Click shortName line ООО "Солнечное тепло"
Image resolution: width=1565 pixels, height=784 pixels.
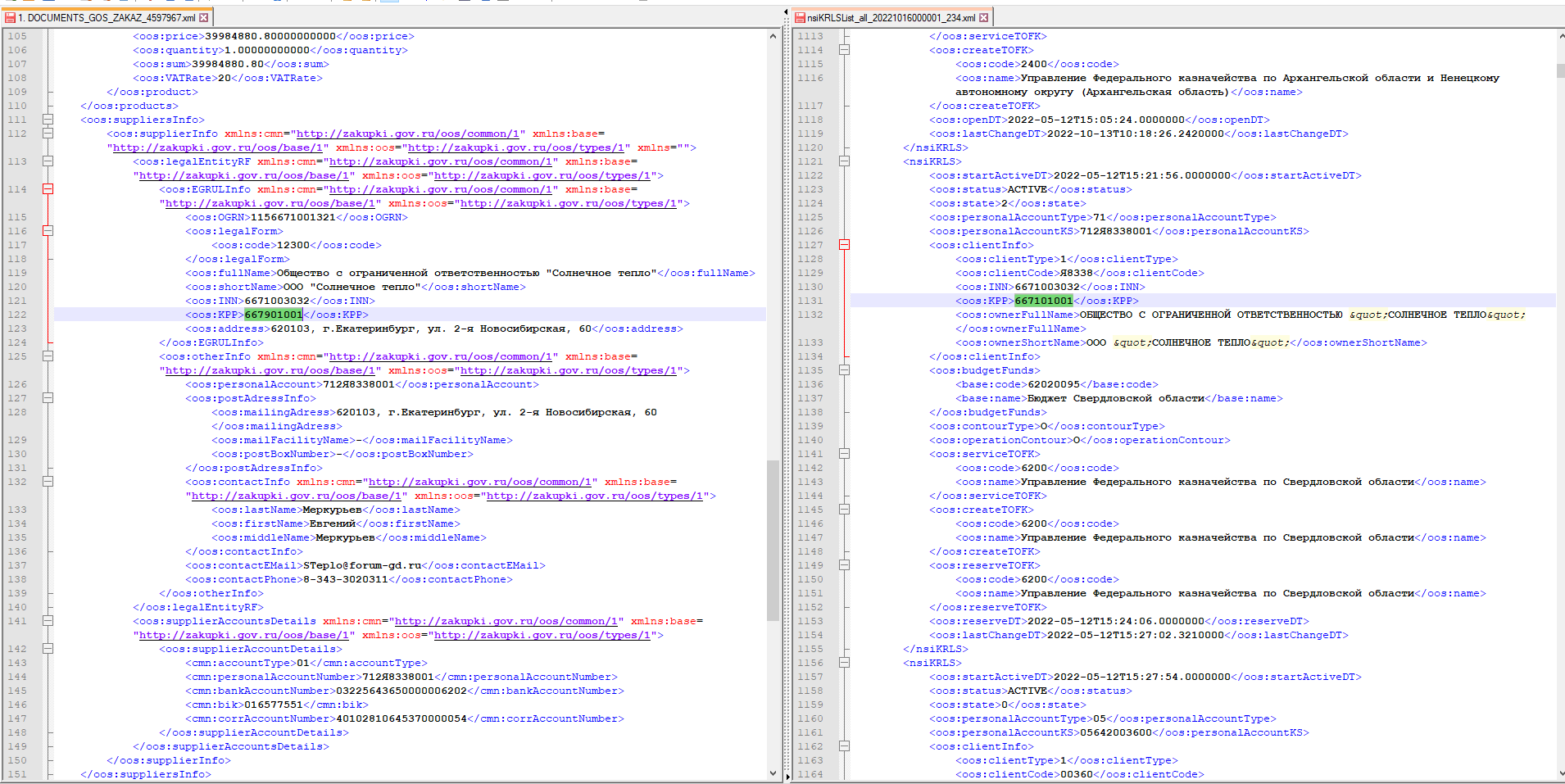(x=356, y=287)
